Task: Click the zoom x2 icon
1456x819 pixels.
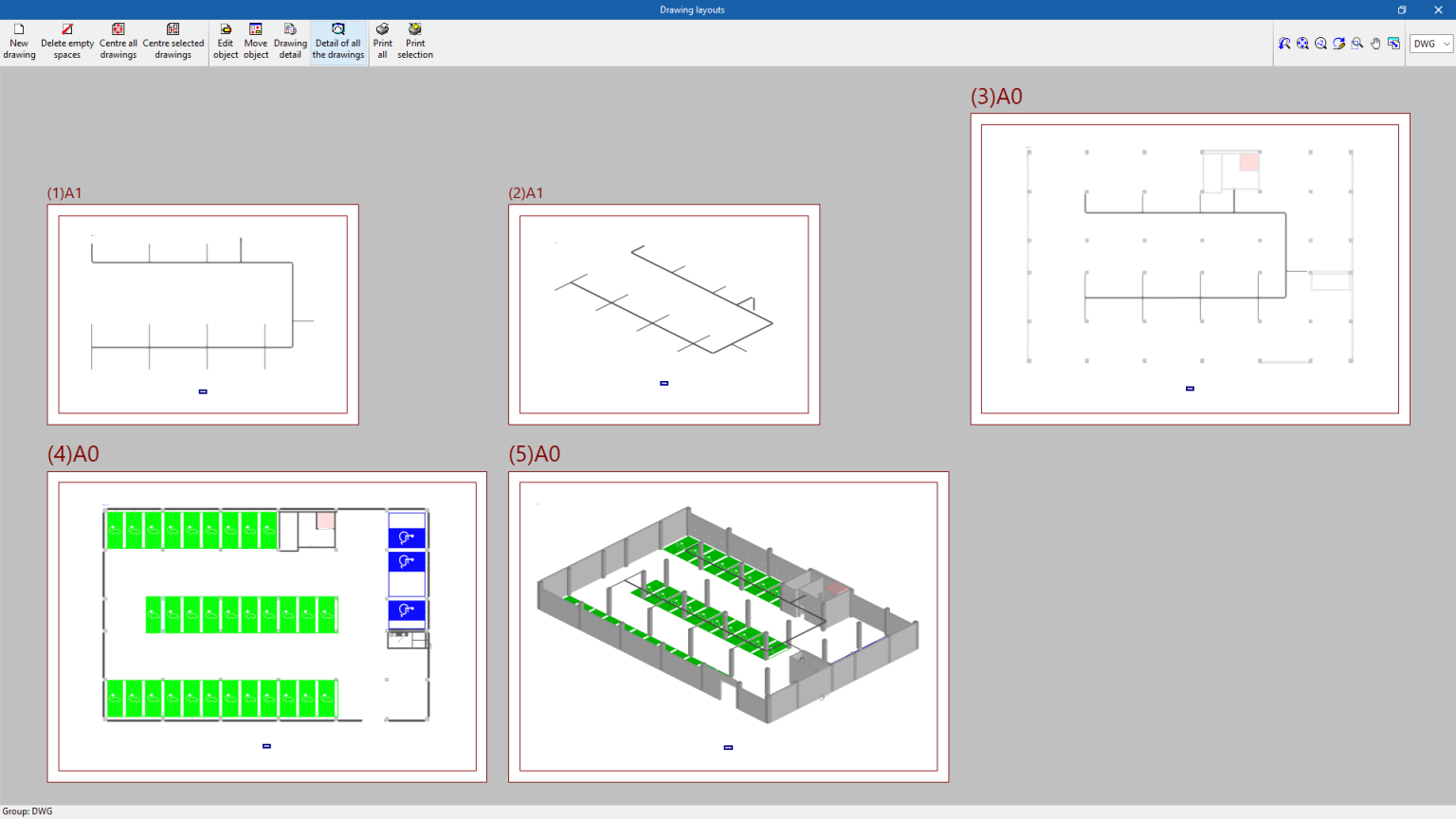Action: tap(1320, 43)
